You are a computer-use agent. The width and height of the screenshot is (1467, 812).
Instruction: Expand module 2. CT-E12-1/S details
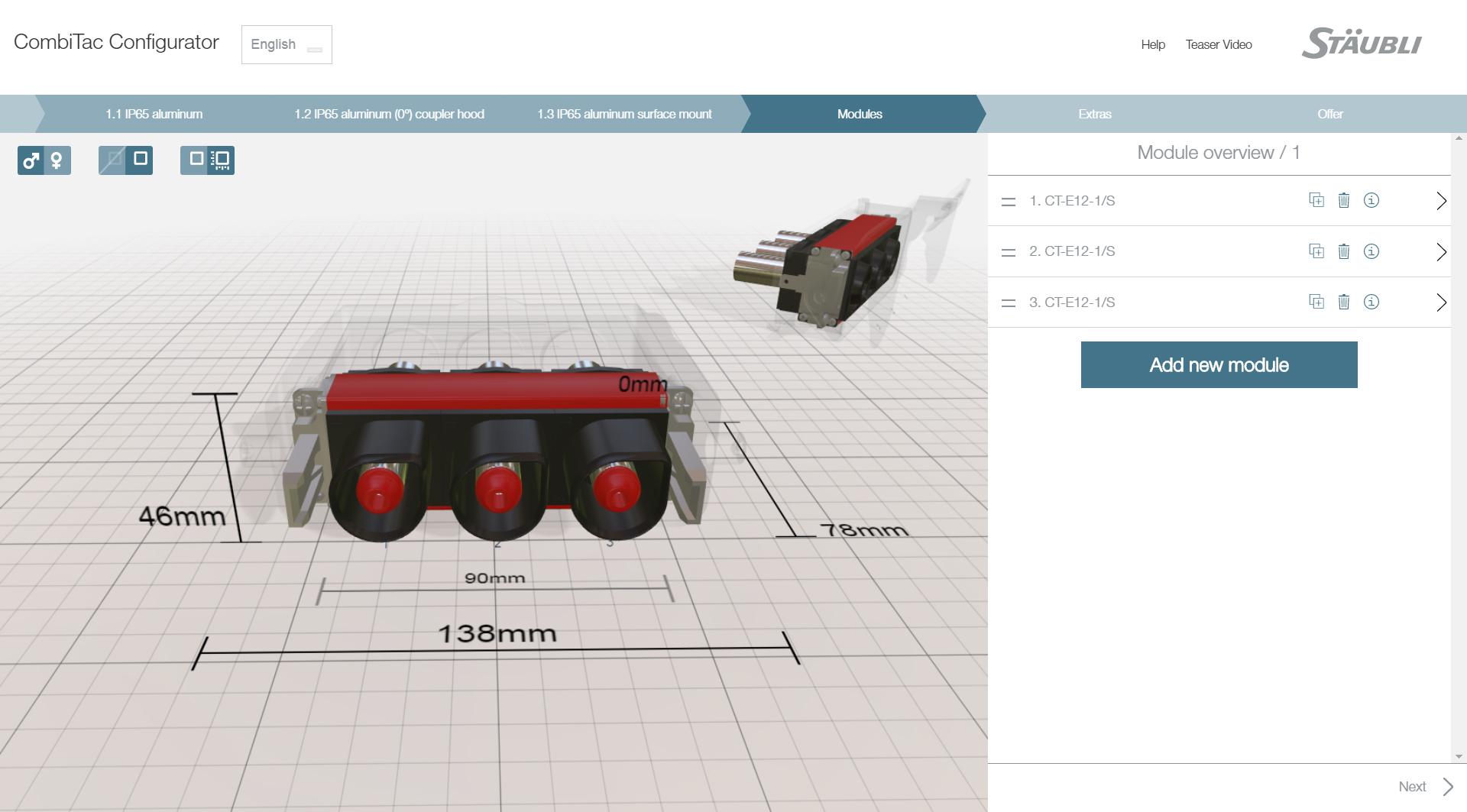[x=1442, y=251]
